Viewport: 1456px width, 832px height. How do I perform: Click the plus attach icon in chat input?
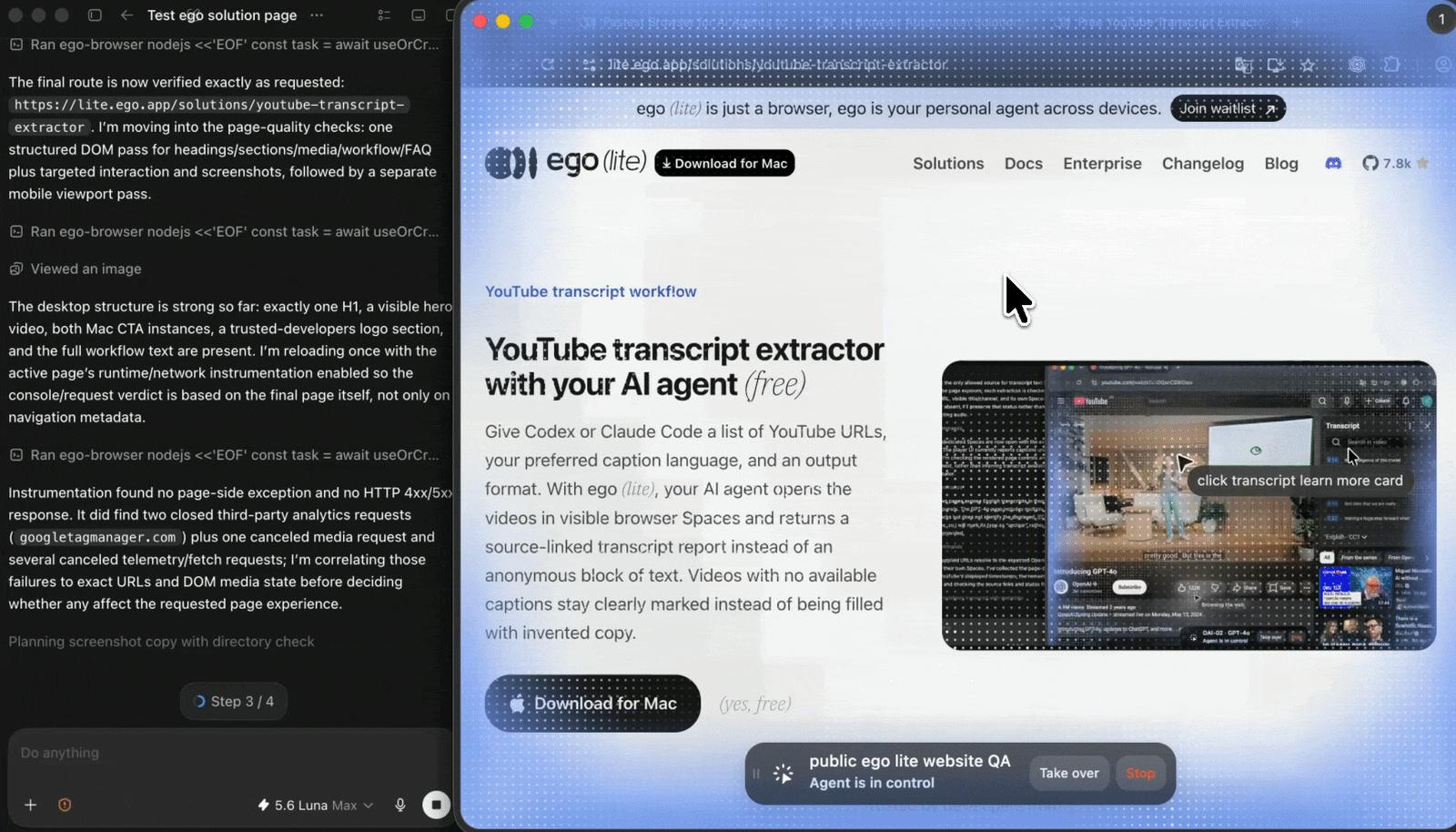point(30,805)
